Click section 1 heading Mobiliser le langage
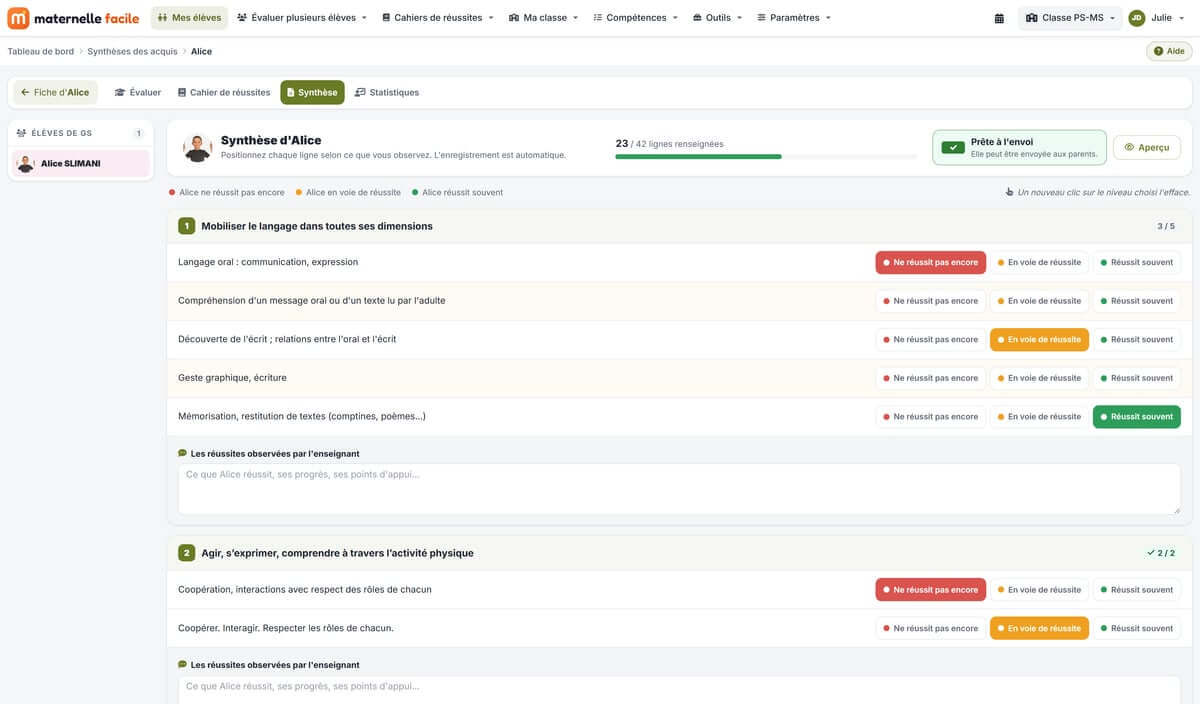 tap(317, 226)
